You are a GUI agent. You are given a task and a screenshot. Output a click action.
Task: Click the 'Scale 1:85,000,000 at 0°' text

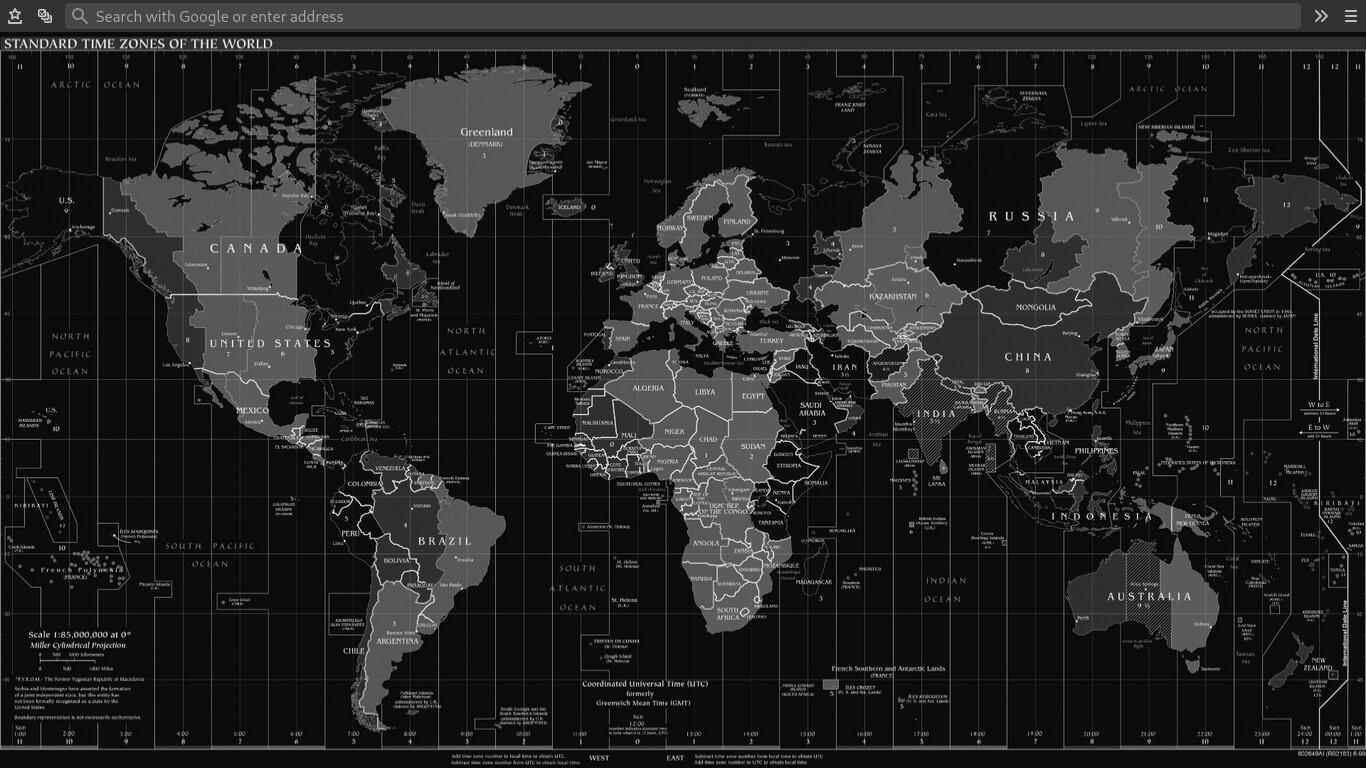coord(80,634)
